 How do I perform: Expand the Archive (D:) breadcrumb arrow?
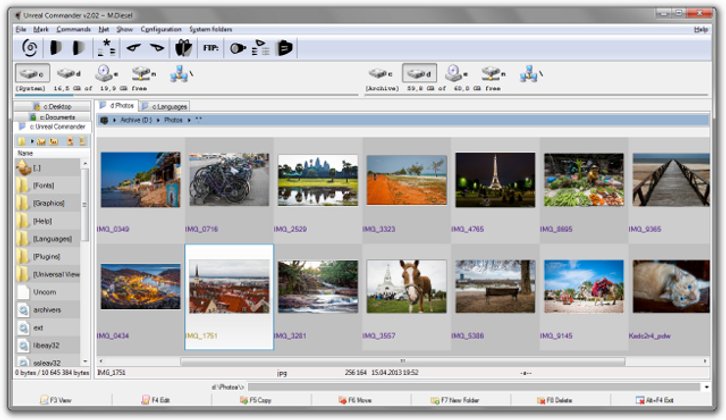tap(158, 120)
